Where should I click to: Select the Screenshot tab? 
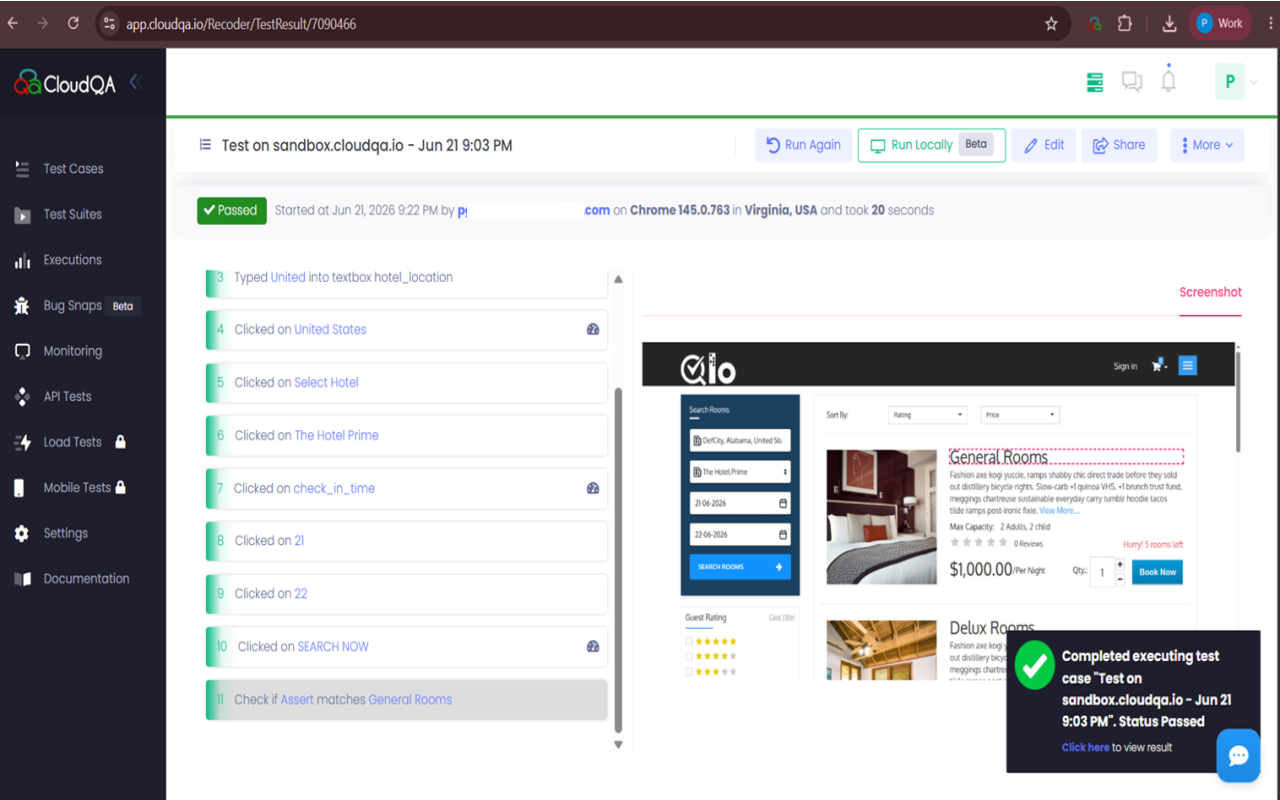pyautogui.click(x=1210, y=293)
